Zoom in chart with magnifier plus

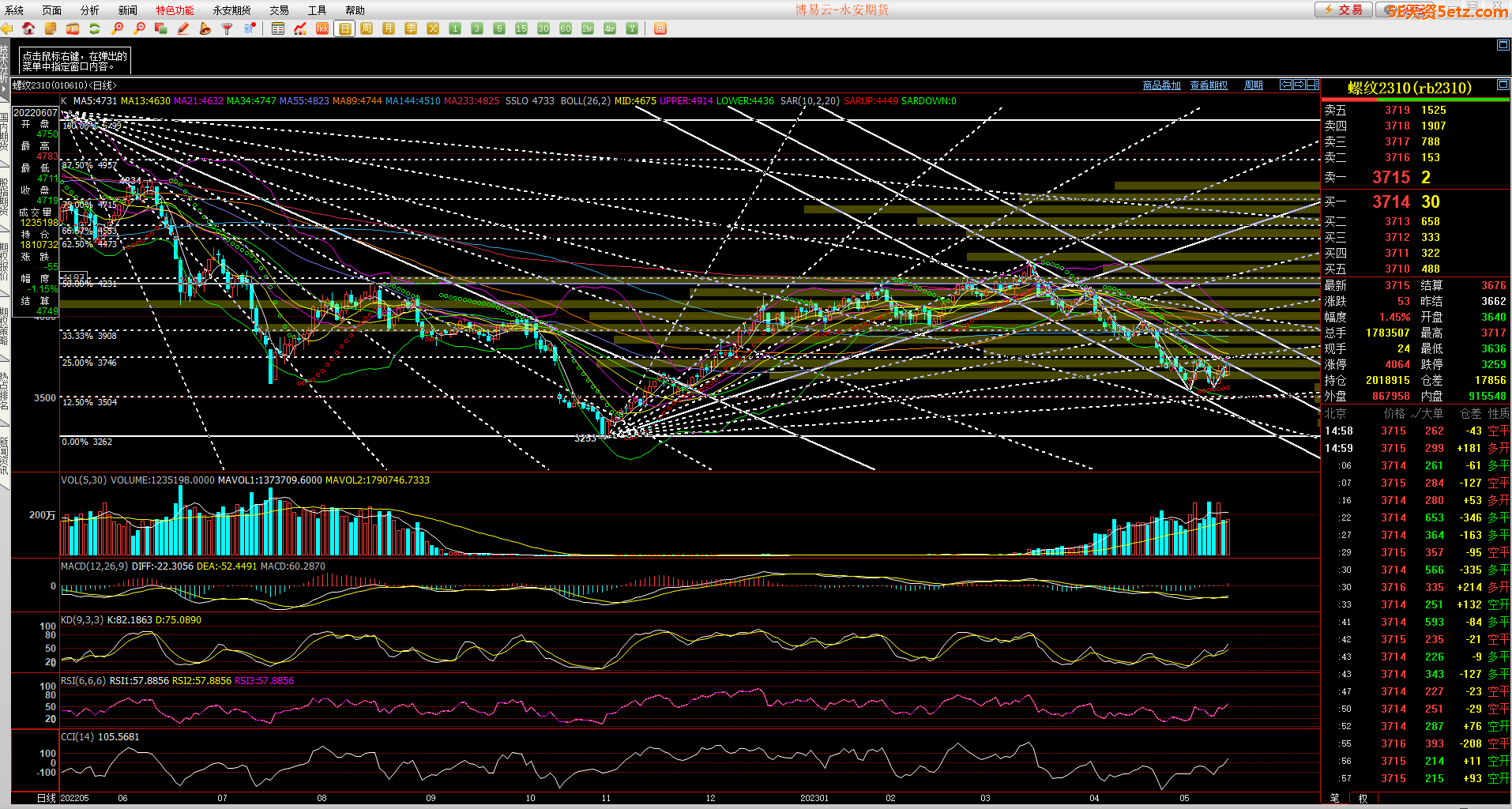(x=117, y=28)
